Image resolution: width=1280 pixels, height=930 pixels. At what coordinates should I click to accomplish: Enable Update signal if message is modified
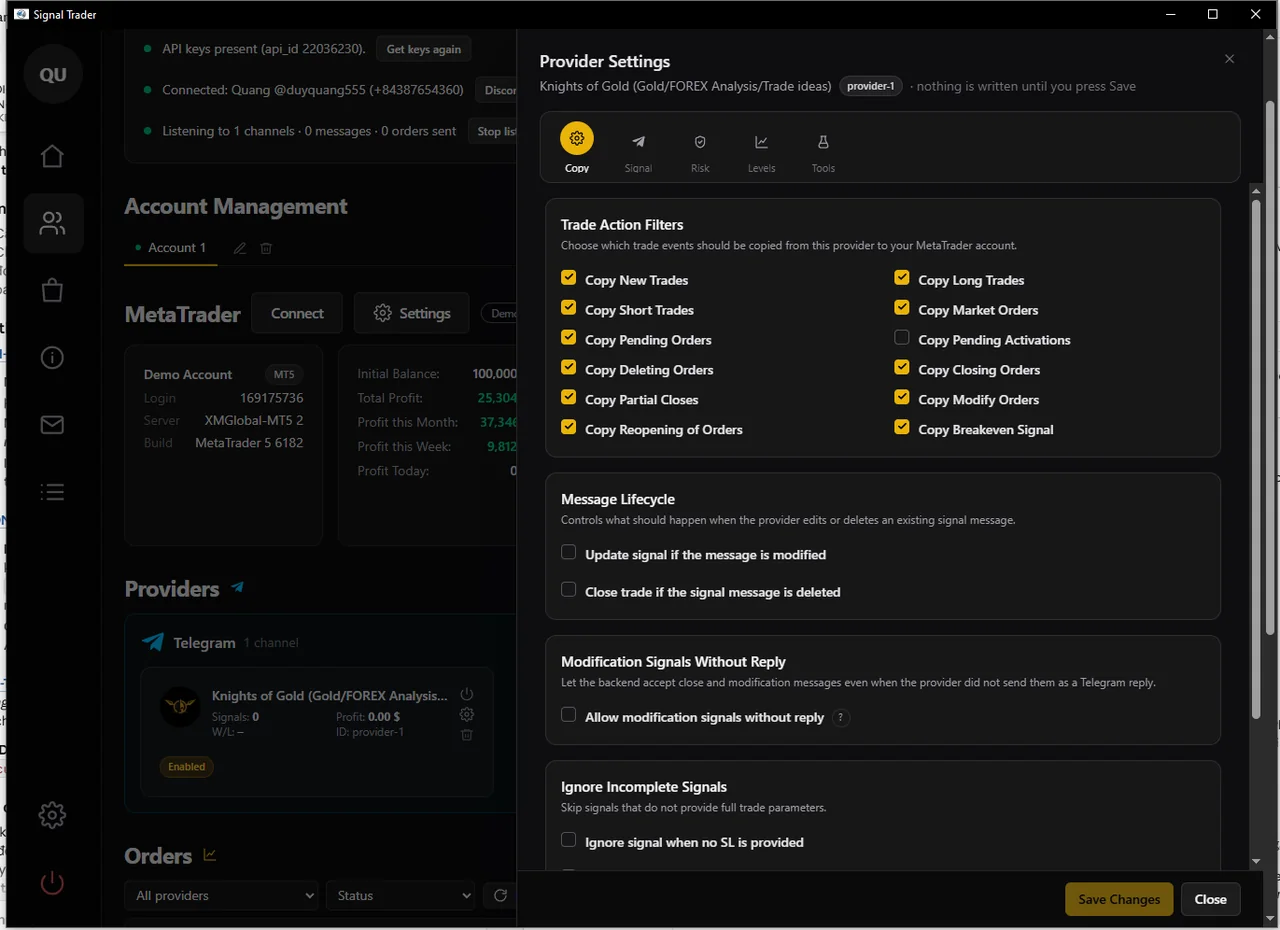(x=568, y=552)
